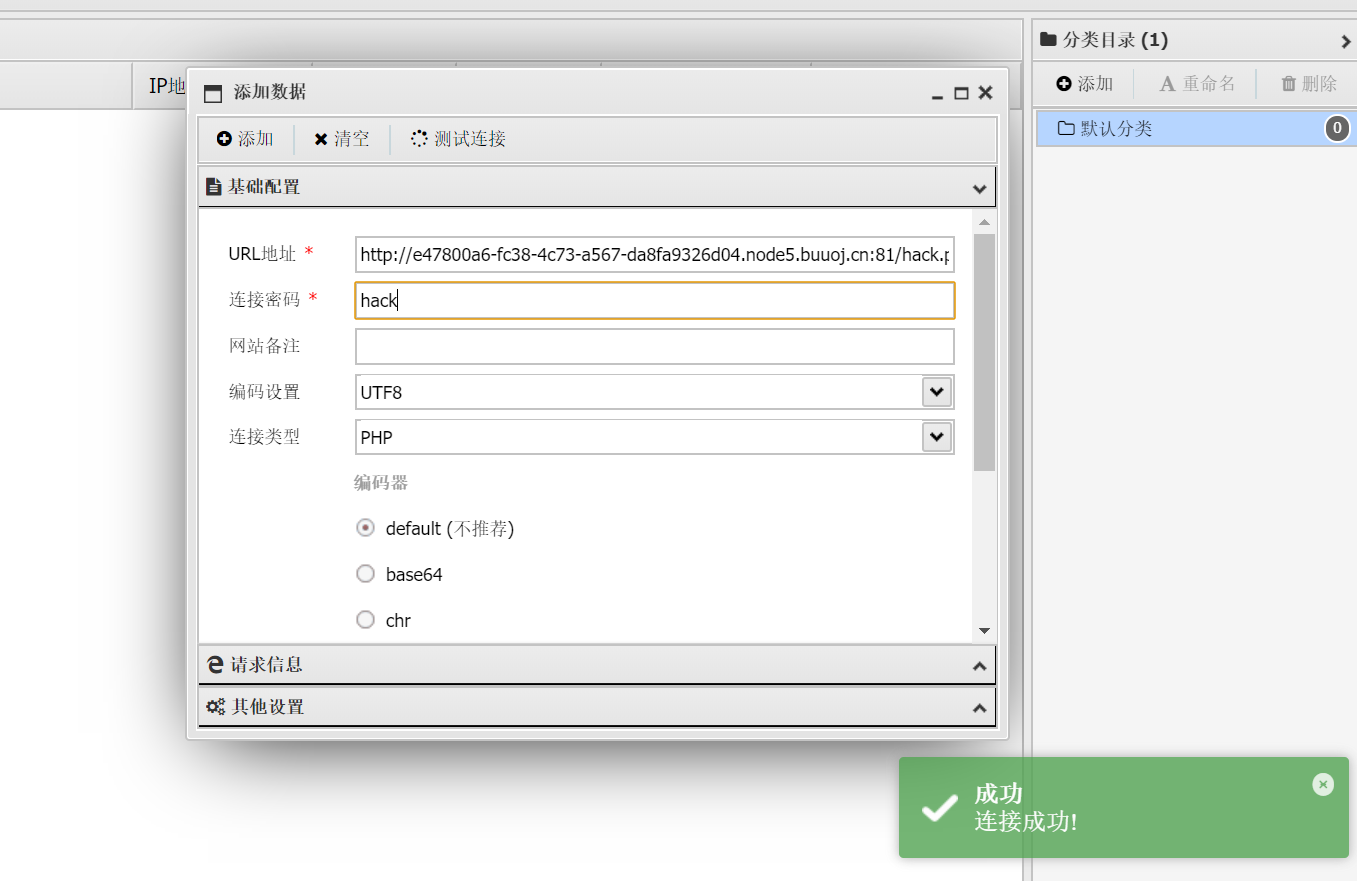This screenshot has width=1357, height=881.
Task: Click the 连接密码 field containing hack
Action: coord(655,300)
